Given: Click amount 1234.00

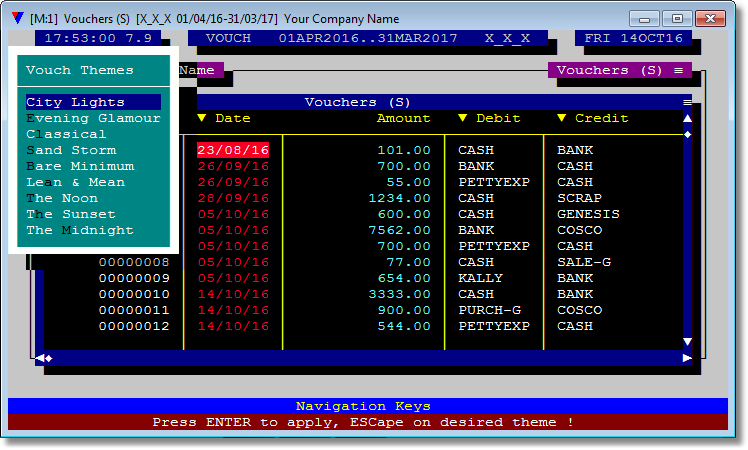Looking at the screenshot, I should click(x=399, y=198).
